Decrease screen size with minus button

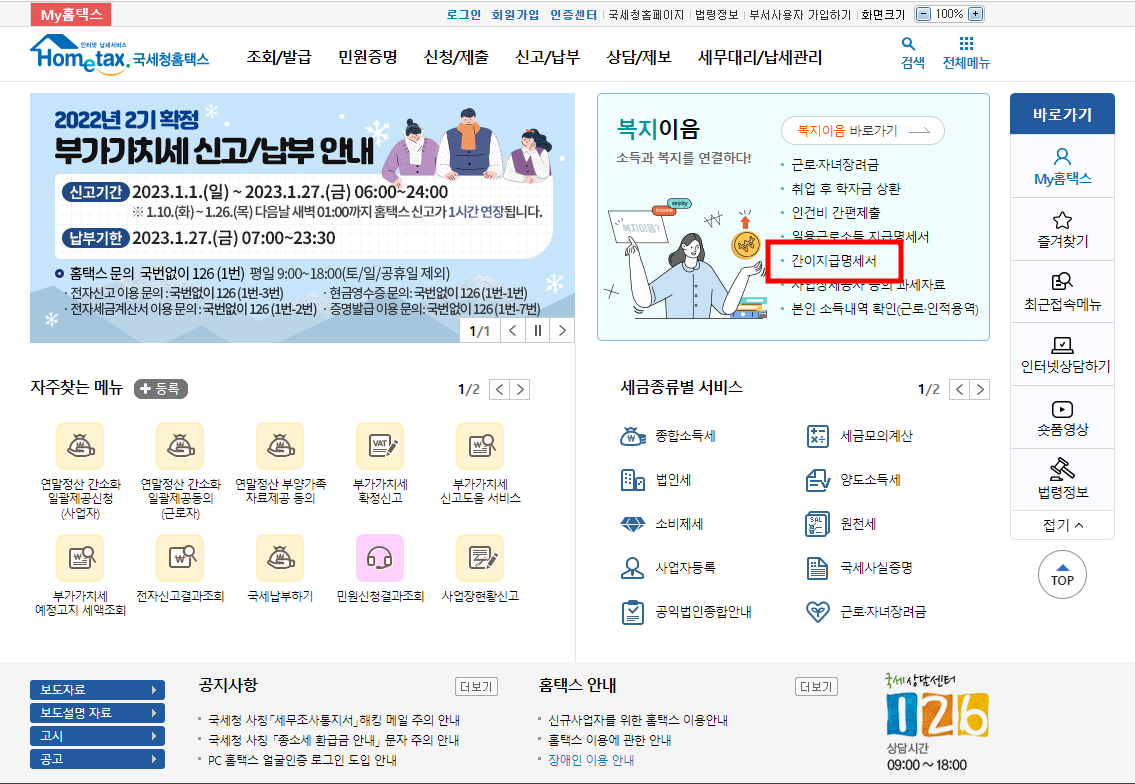click(x=923, y=14)
